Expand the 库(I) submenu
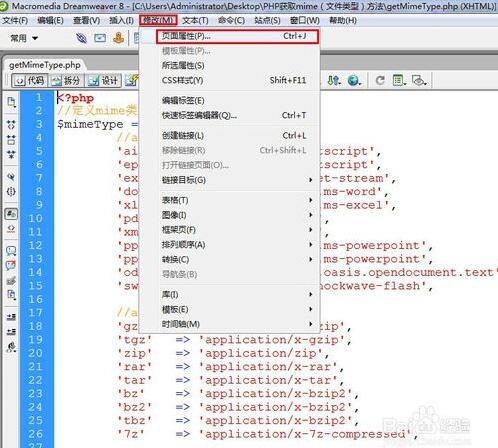498x448 pixels. pyautogui.click(x=229, y=295)
